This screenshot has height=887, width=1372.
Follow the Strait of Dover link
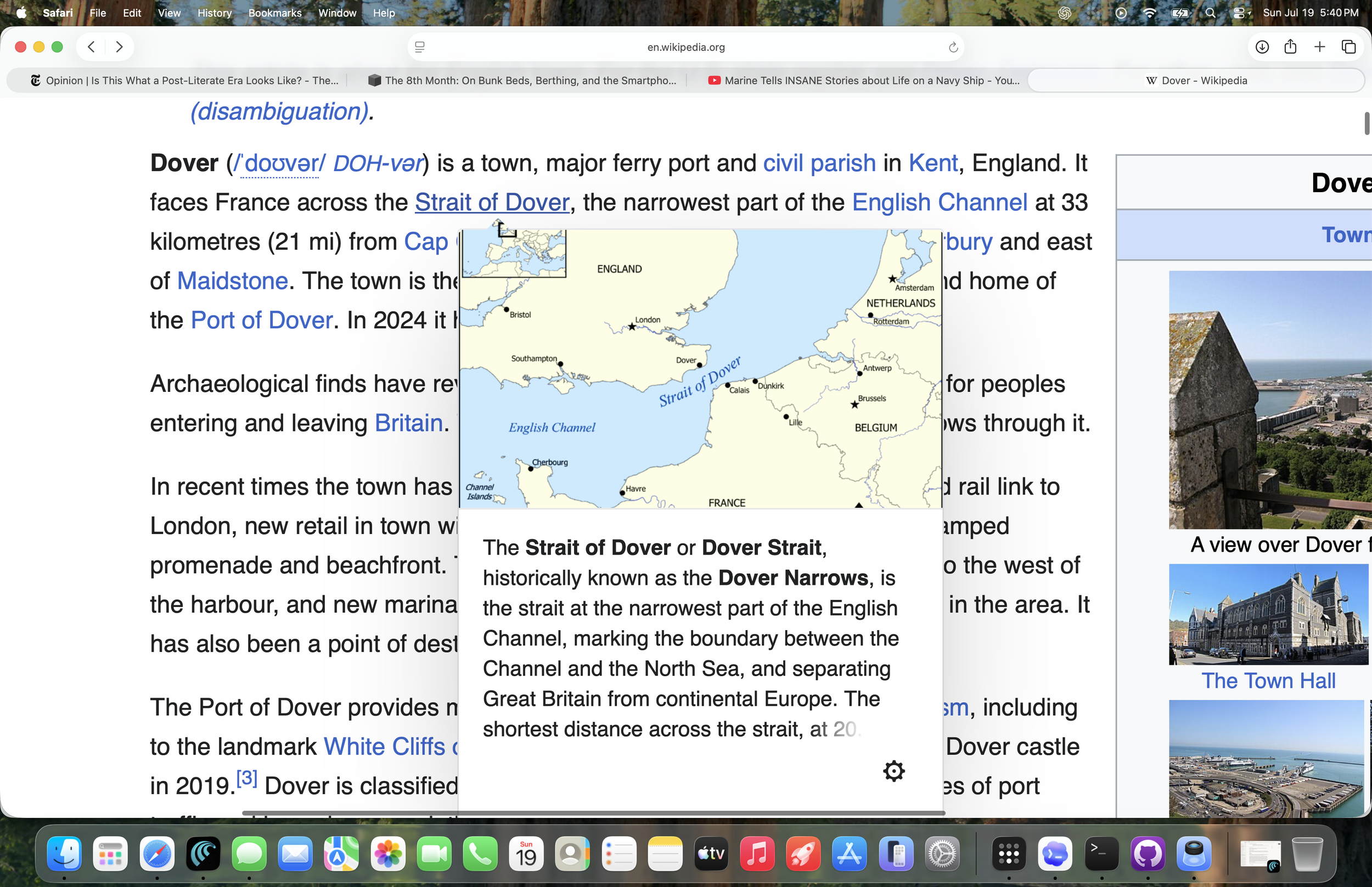(492, 202)
